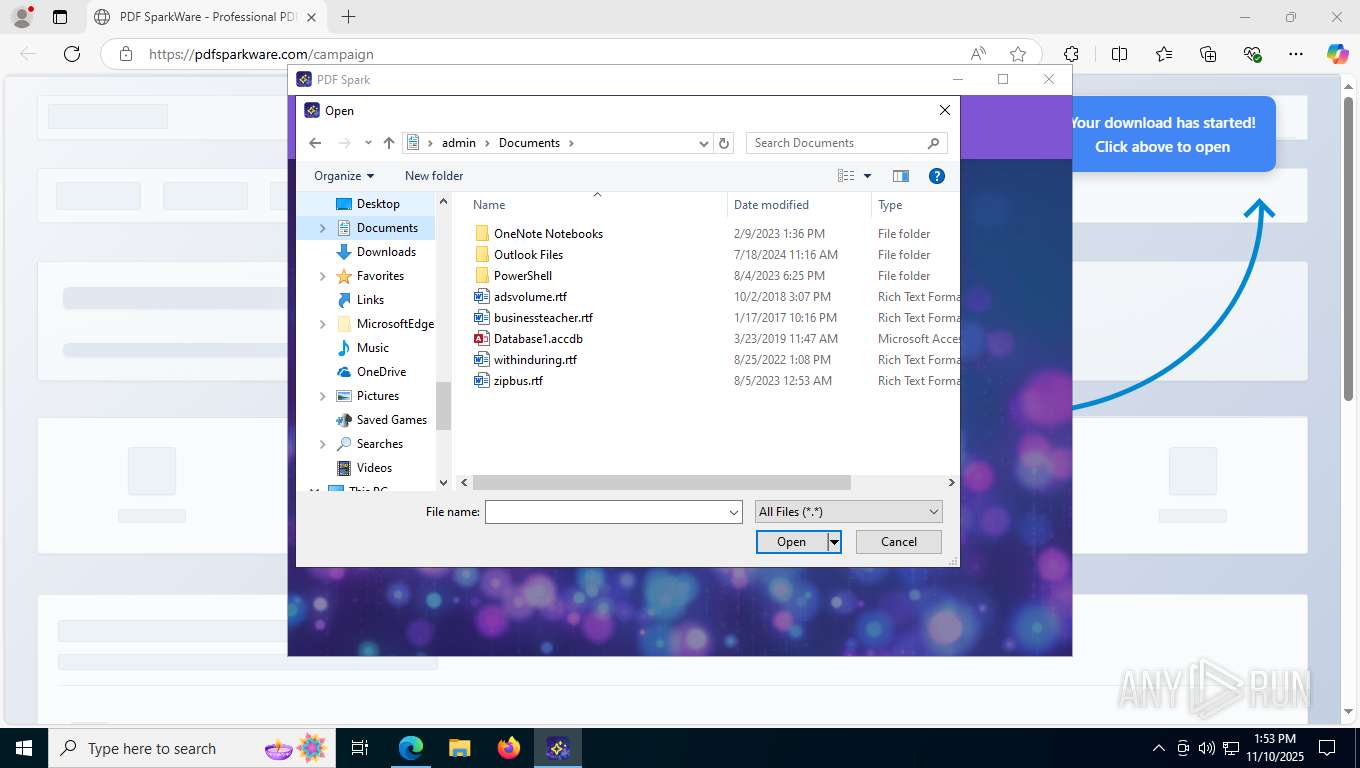1360x768 pixels.
Task: Refresh the Documents folder listing
Action: click(725, 143)
